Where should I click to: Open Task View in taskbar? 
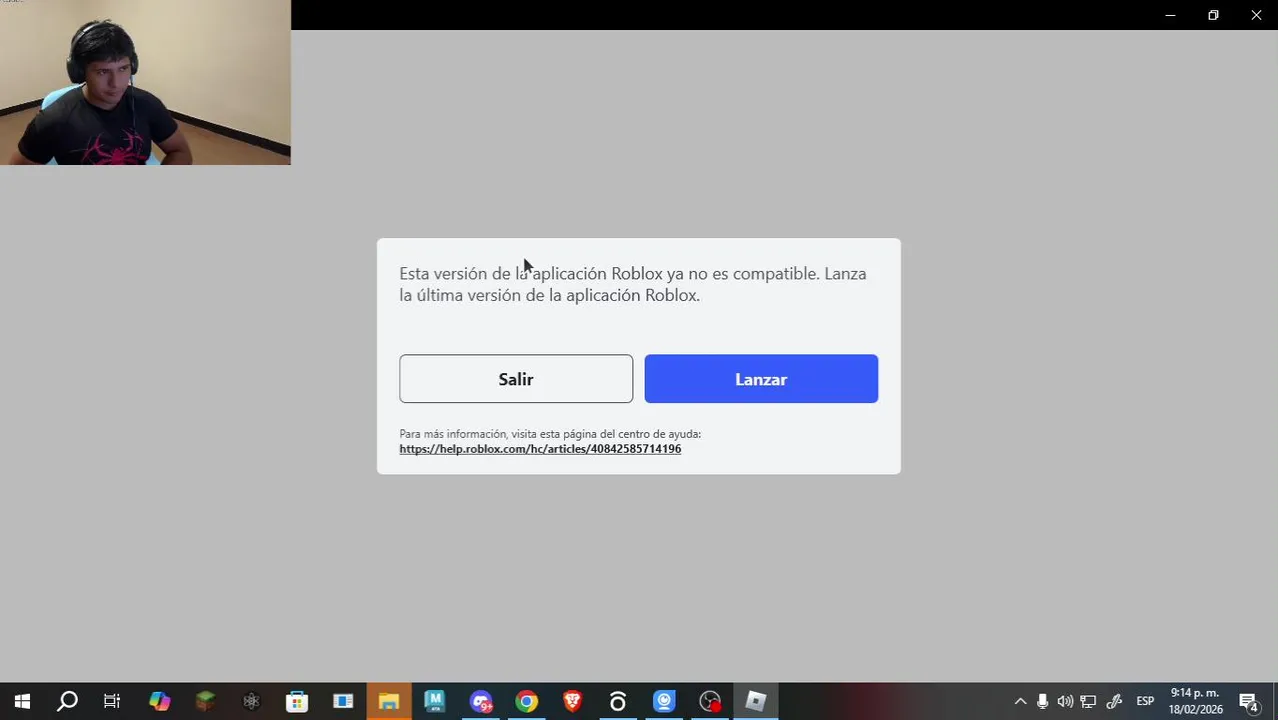tap(112, 701)
